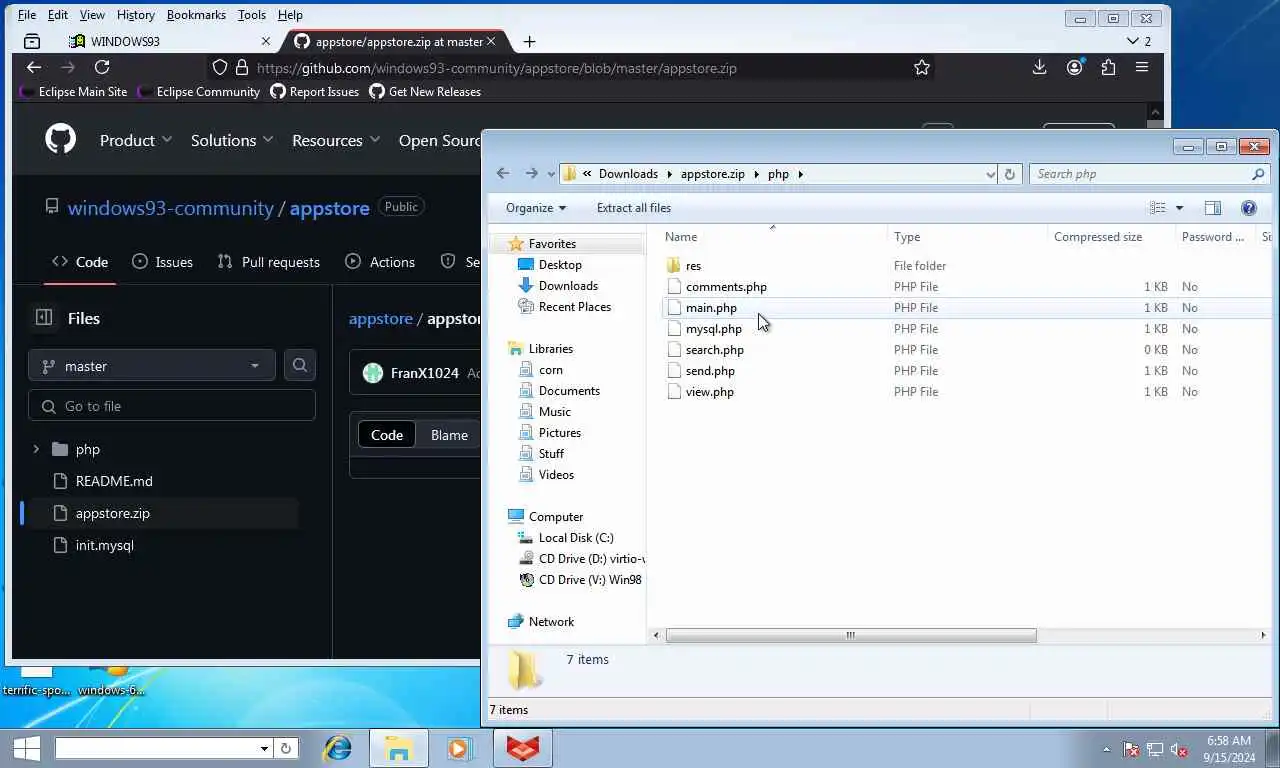The height and width of the screenshot is (768, 1280).
Task: Show hidden system tray icons arrow
Action: click(1106, 749)
